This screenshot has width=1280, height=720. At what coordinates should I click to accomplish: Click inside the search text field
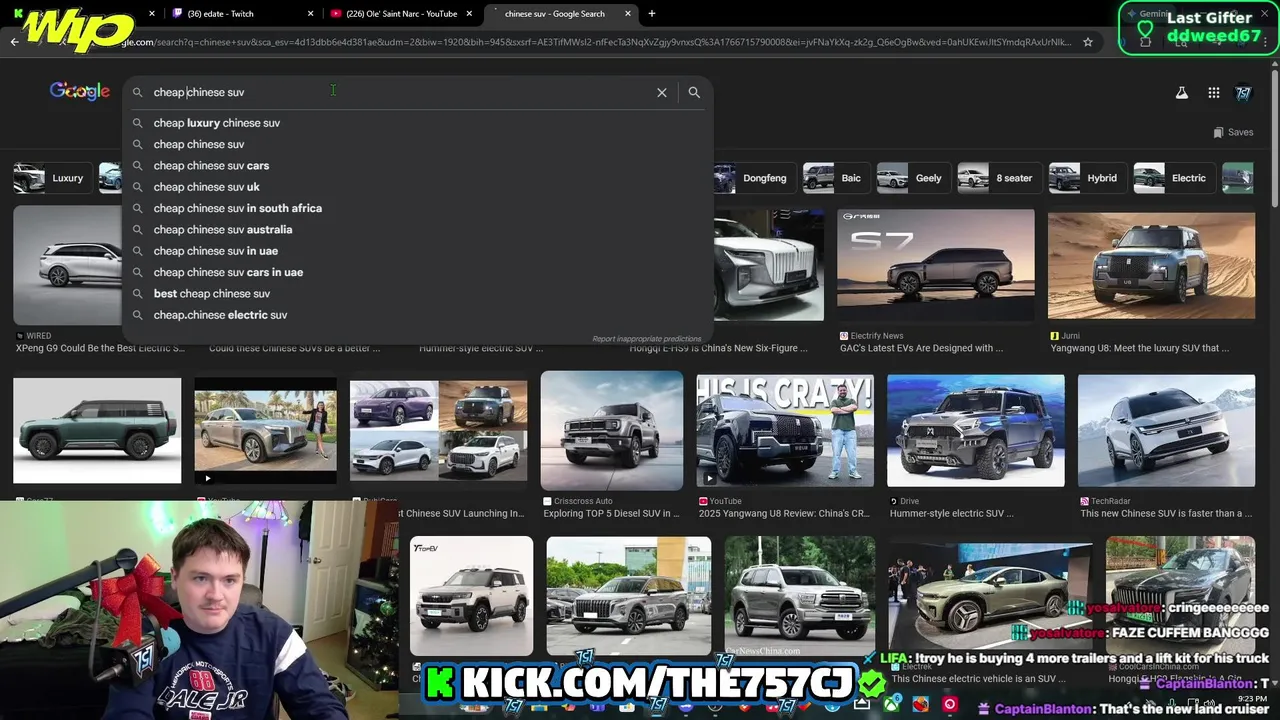[x=400, y=92]
